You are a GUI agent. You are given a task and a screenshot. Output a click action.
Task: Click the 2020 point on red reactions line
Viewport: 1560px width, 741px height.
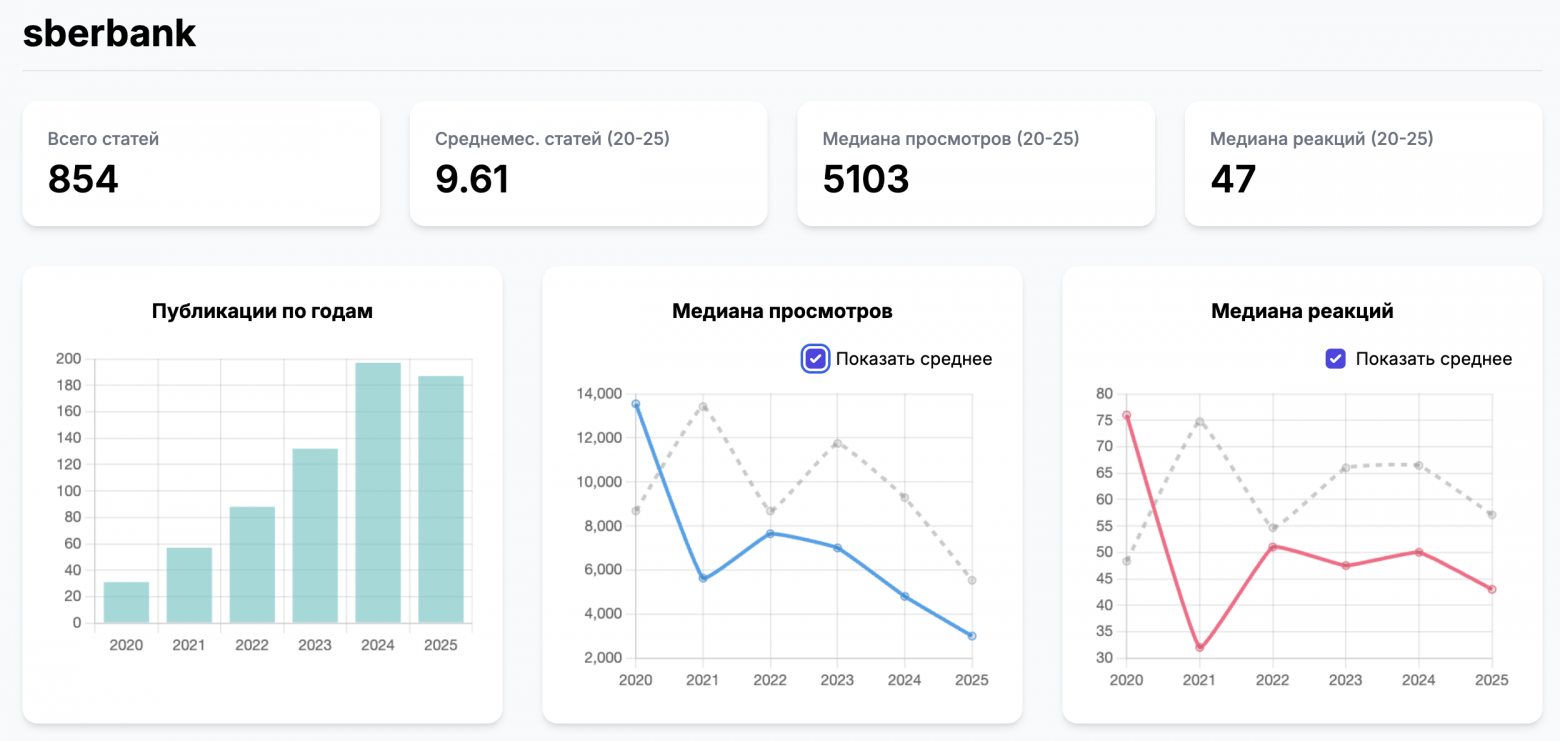click(x=1126, y=415)
